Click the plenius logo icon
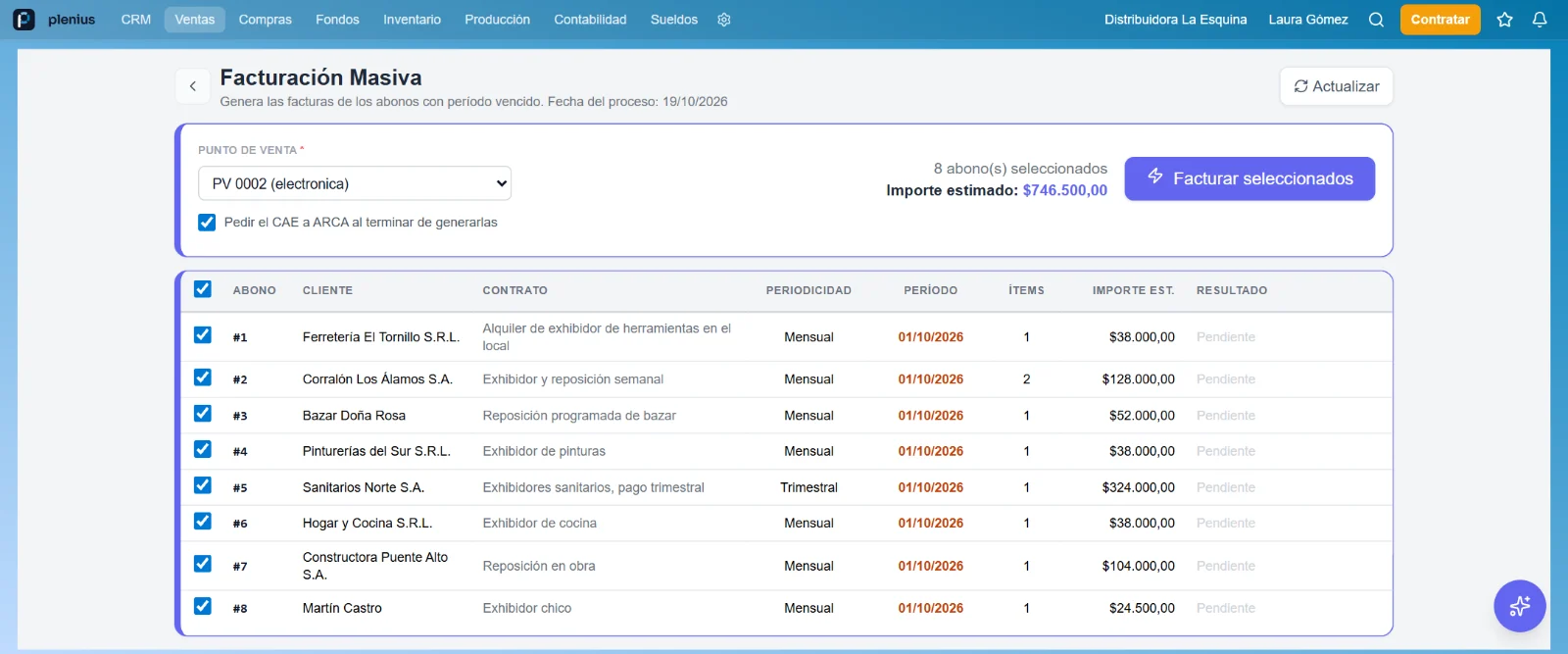The width and height of the screenshot is (1568, 654). tap(24, 20)
